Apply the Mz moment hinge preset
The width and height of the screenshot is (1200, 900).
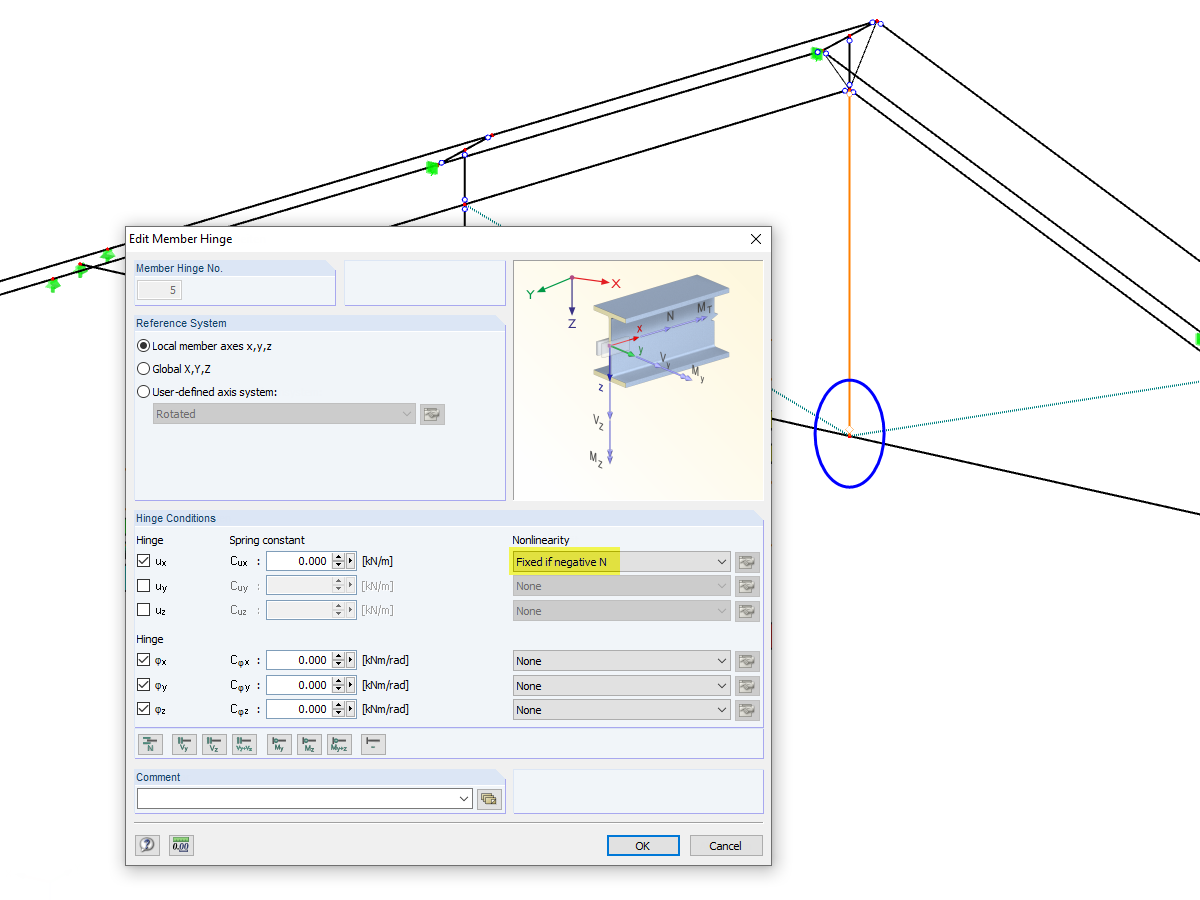(310, 744)
